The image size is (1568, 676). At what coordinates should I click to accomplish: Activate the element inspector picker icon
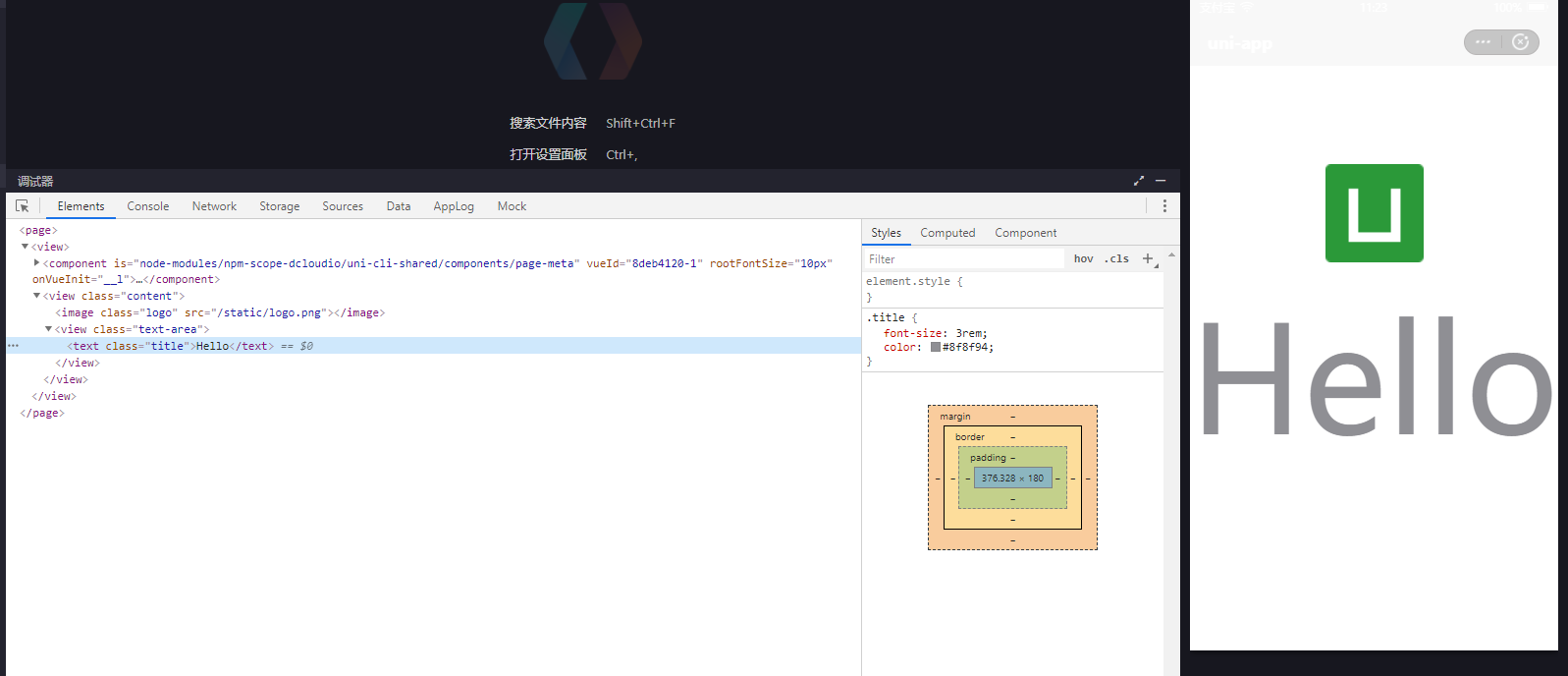coord(22,206)
